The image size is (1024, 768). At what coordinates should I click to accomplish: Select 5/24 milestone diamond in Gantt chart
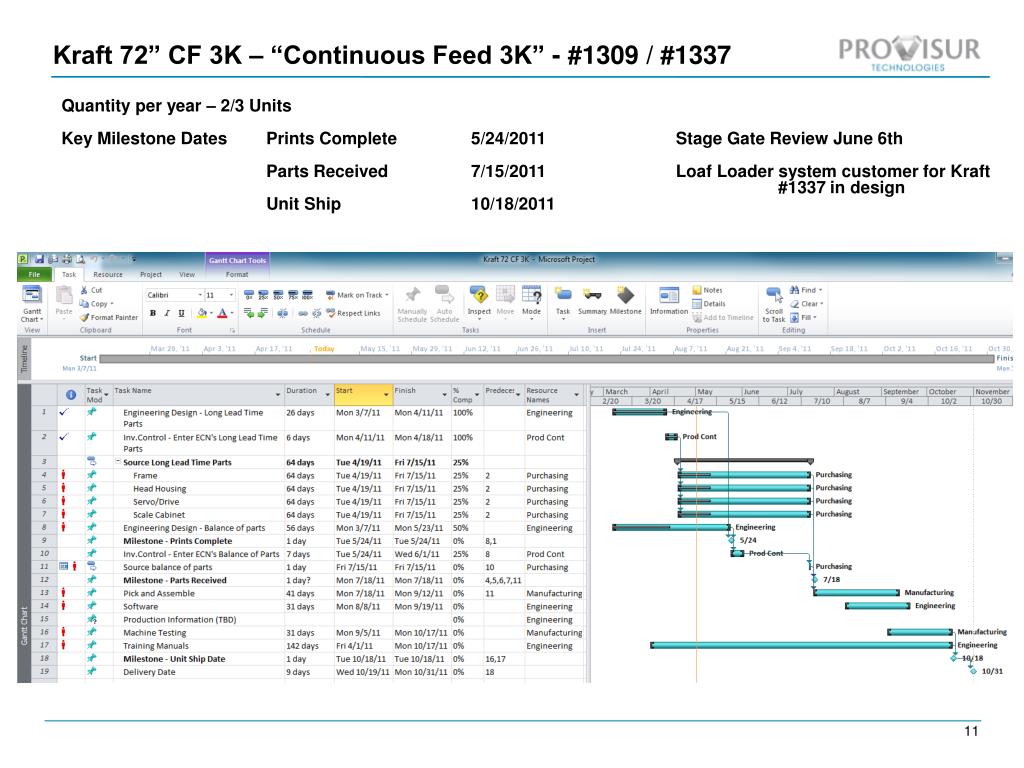point(731,540)
